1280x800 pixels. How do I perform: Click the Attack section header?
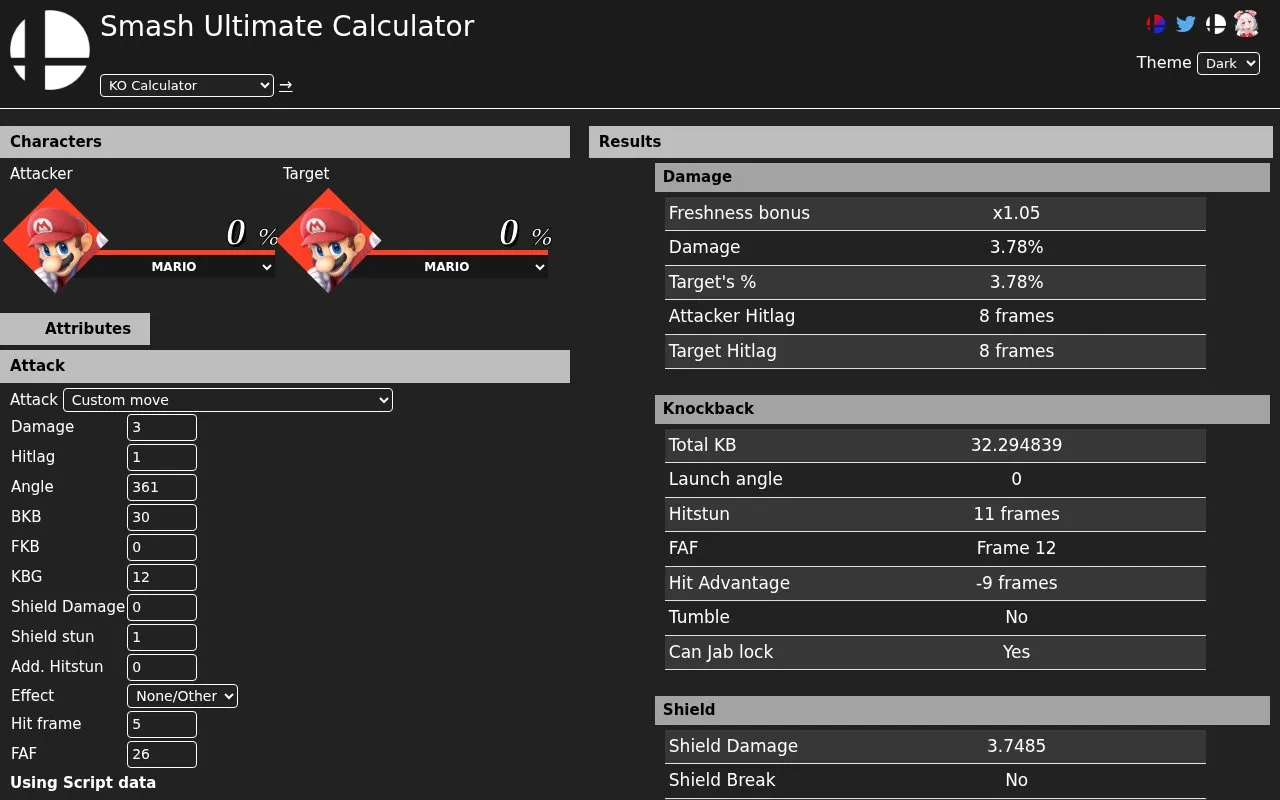pos(285,366)
